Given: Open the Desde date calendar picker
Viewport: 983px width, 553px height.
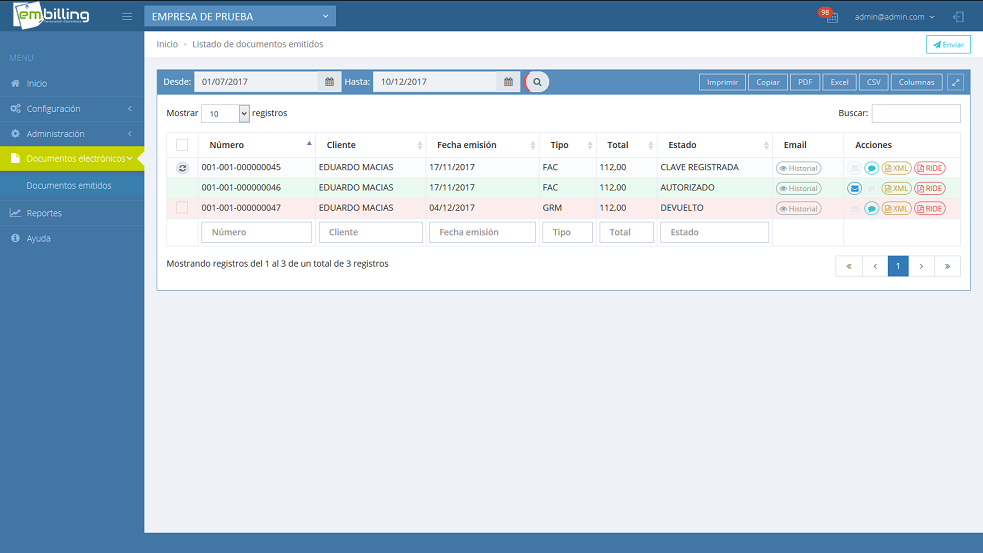Looking at the screenshot, I should (331, 82).
